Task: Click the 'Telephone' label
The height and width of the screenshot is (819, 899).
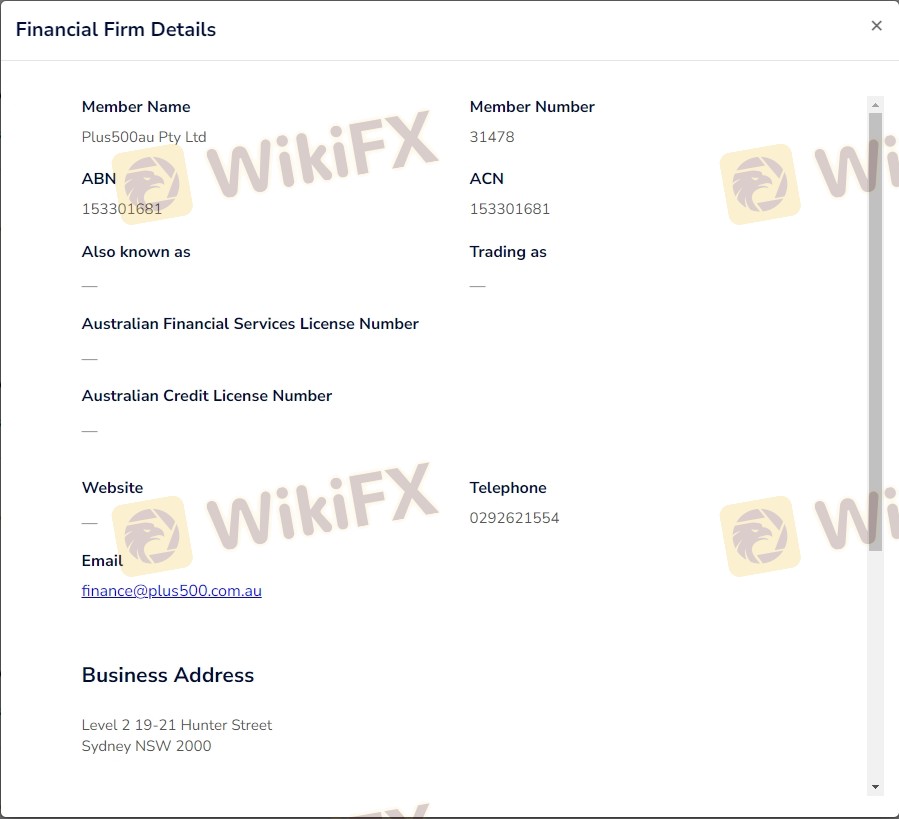Action: (508, 488)
